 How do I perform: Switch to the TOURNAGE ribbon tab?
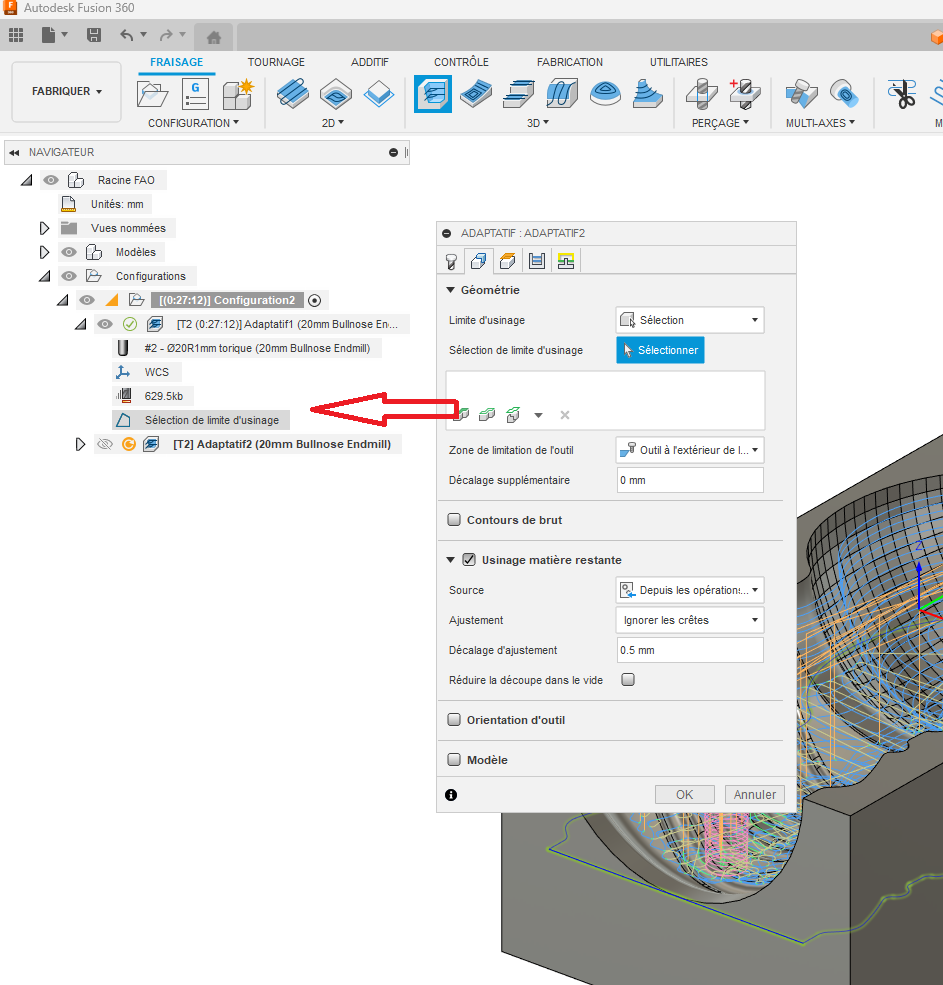(276, 62)
